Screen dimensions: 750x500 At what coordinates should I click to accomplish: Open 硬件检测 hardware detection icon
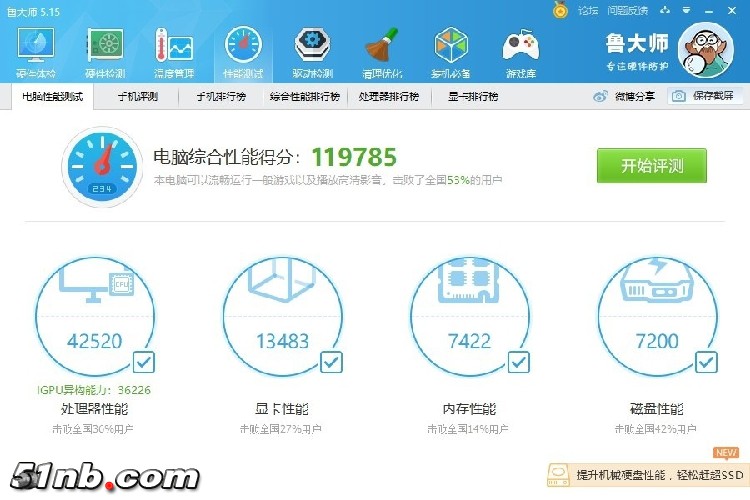(106, 51)
